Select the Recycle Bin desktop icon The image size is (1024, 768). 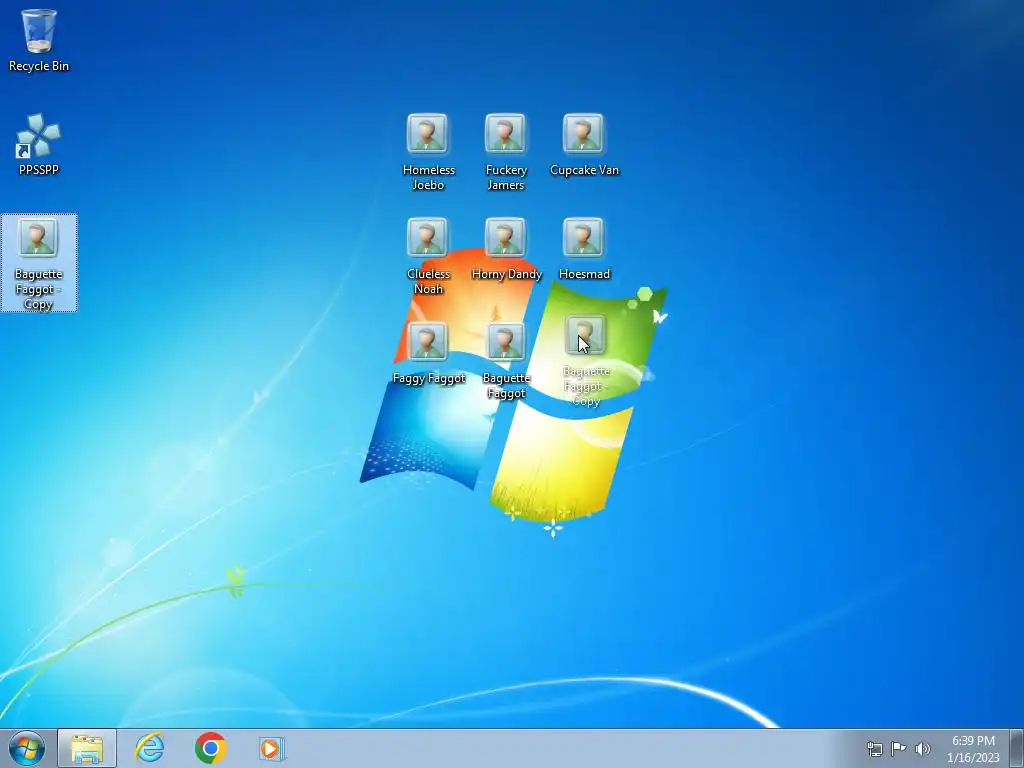point(39,39)
